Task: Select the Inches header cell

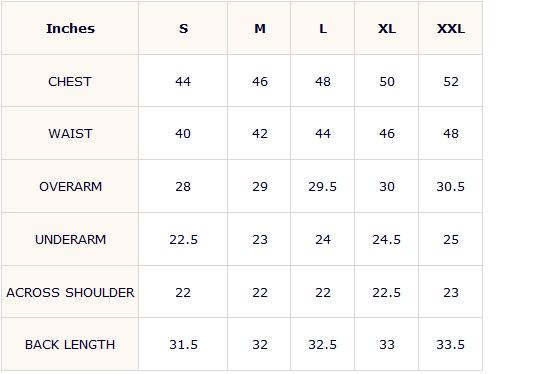Action: [x=70, y=28]
